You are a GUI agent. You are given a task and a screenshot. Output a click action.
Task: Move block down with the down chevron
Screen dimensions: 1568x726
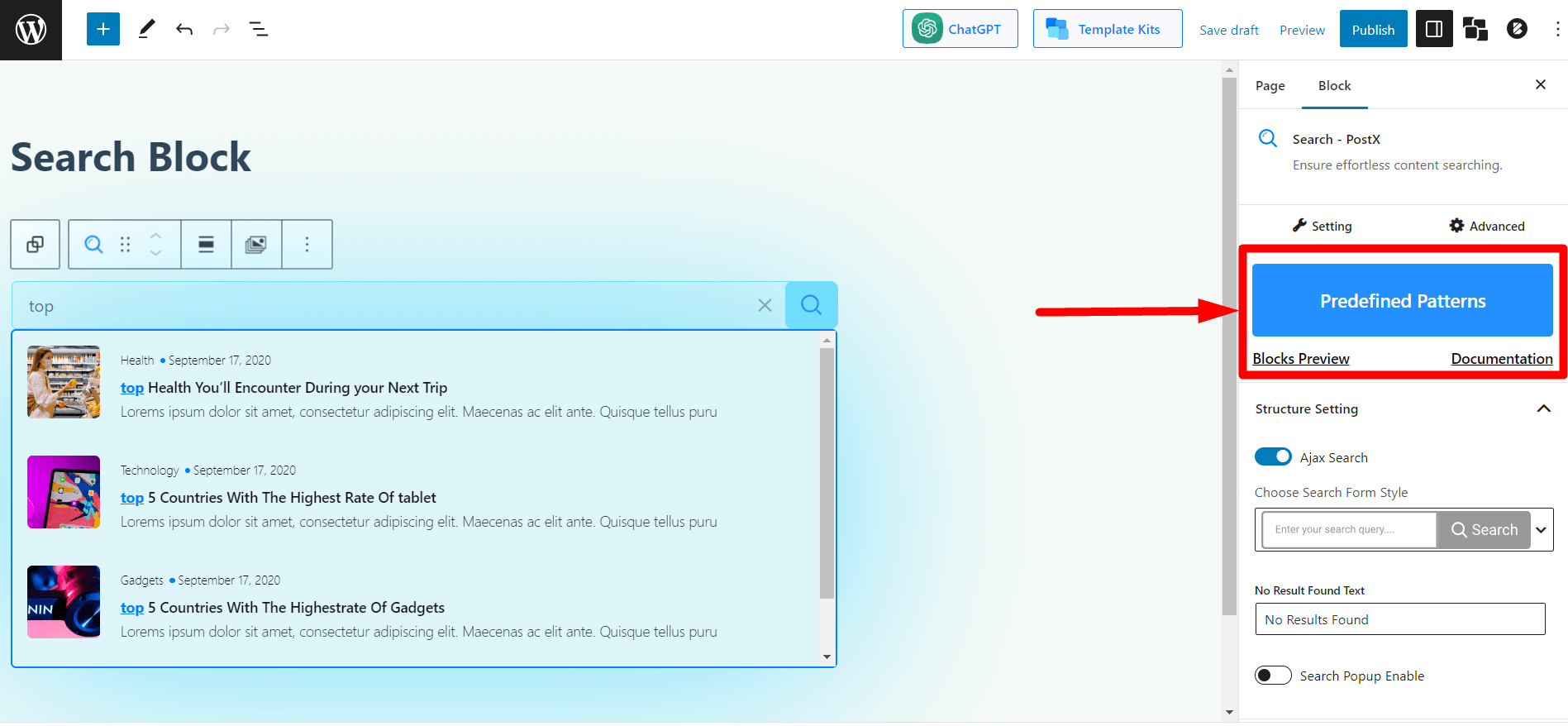[x=155, y=253]
